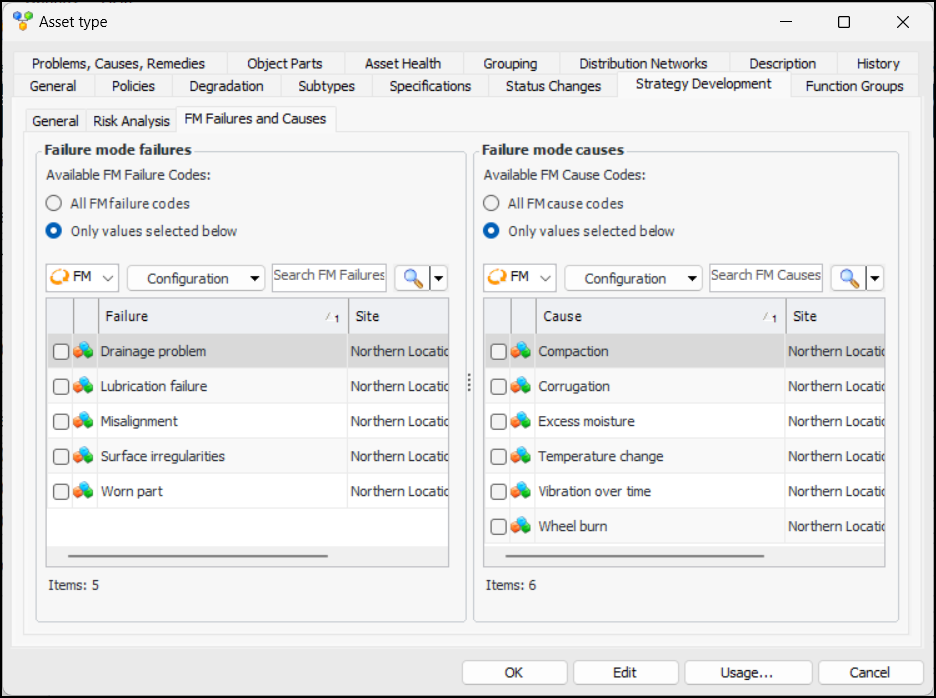Click the Edit button

tap(625, 672)
